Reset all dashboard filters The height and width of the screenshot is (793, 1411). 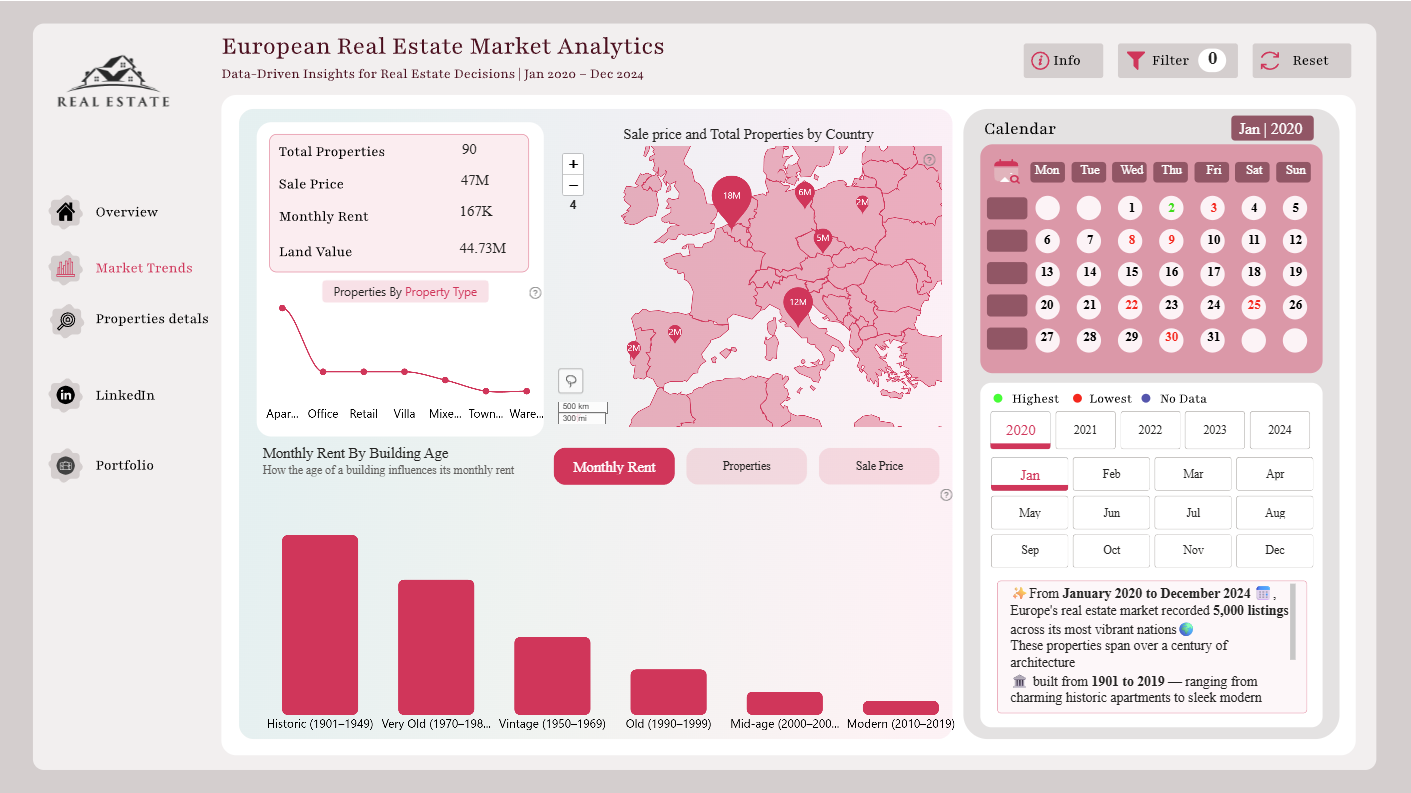tap(1301, 61)
